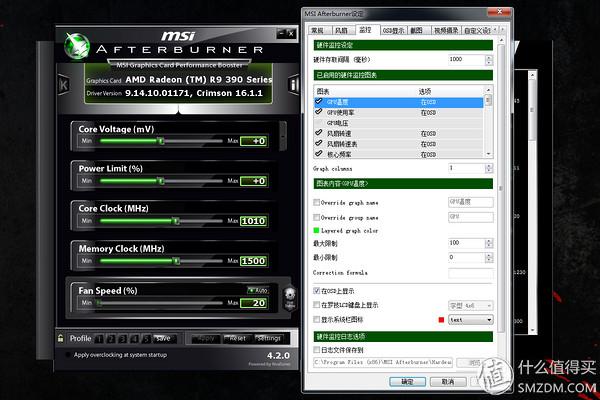
Task: Switch to the 风扇 tab
Action: tap(341, 30)
